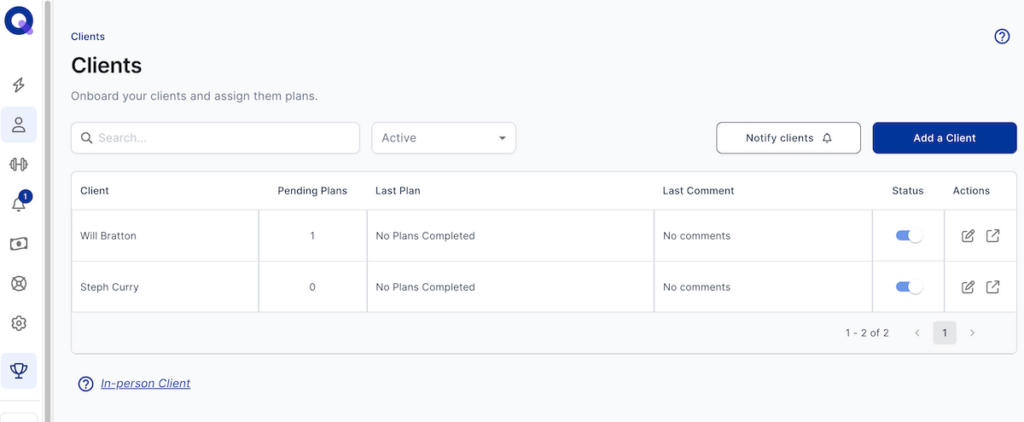1024x422 pixels.
Task: Go to next page of clients
Action: [x=971, y=333]
